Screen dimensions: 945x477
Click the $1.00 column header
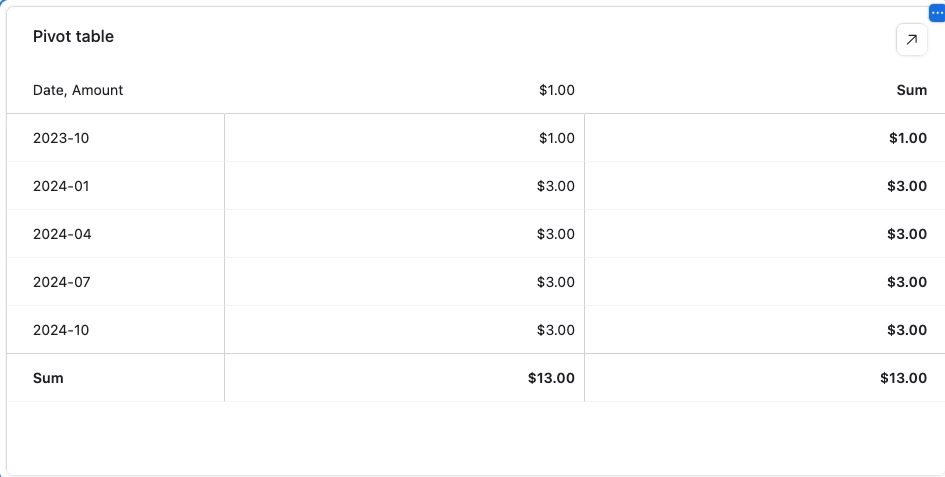point(557,90)
